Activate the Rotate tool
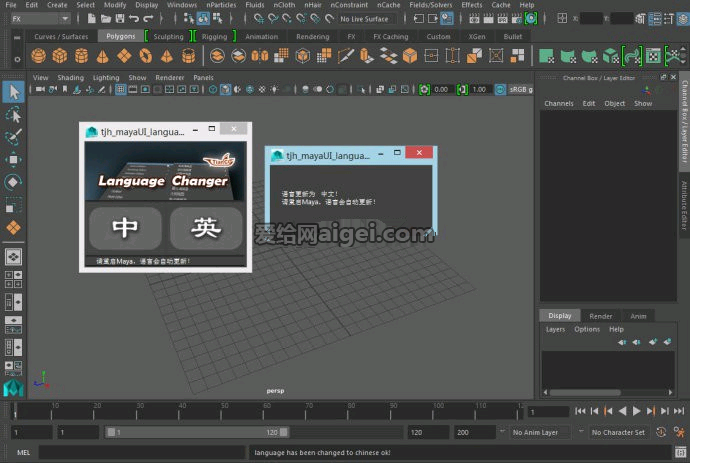Image resolution: width=705 pixels, height=463 pixels. pos(13,182)
